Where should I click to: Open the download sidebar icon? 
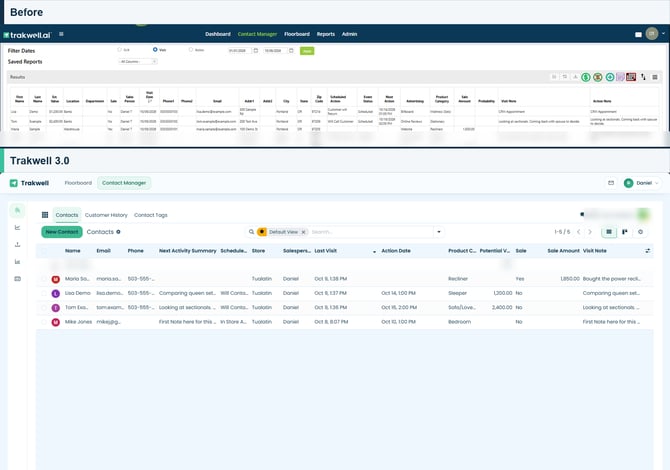tap(18, 244)
